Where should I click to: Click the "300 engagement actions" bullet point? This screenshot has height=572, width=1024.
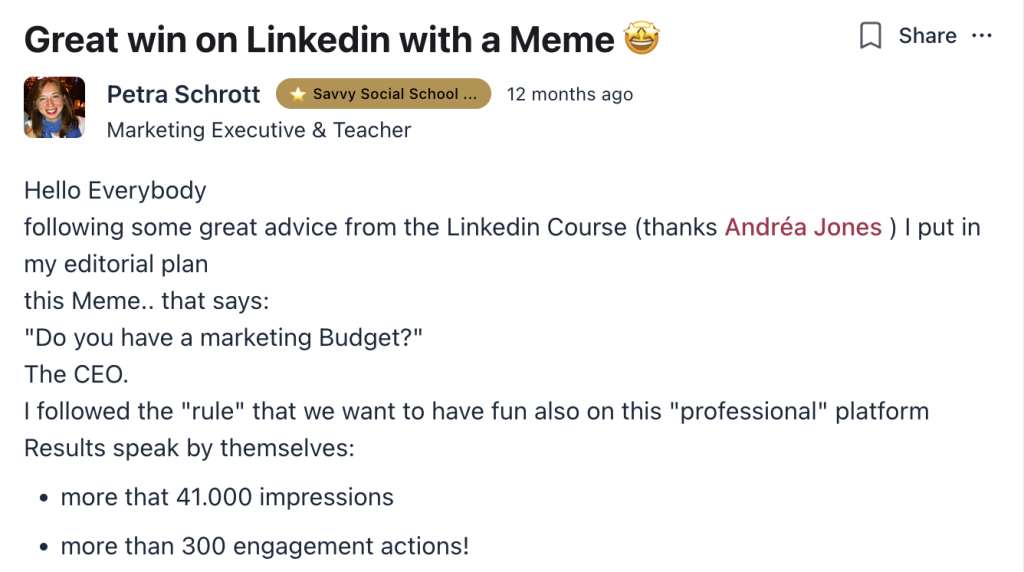pos(265,546)
